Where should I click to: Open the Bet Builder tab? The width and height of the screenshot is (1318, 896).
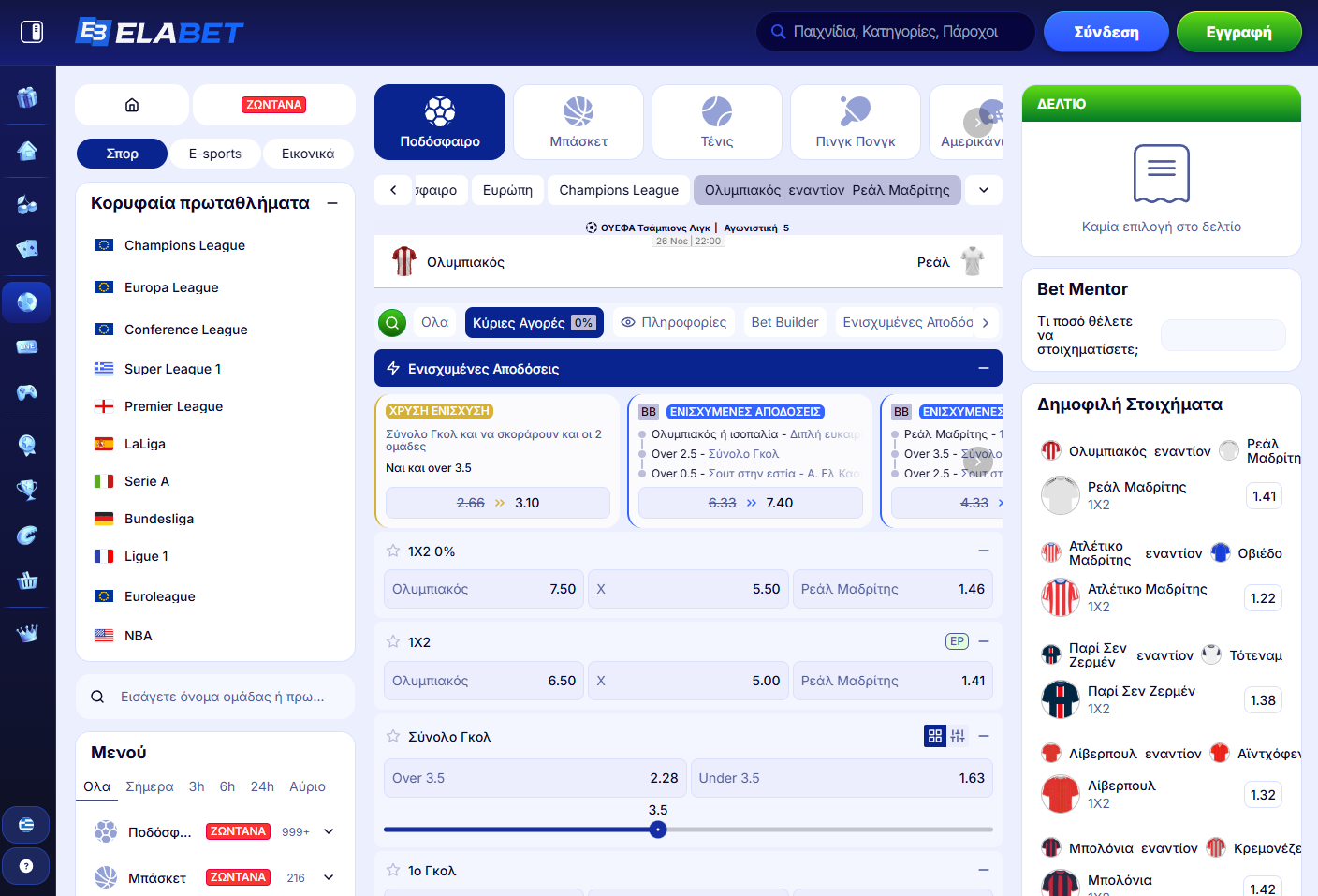784,323
